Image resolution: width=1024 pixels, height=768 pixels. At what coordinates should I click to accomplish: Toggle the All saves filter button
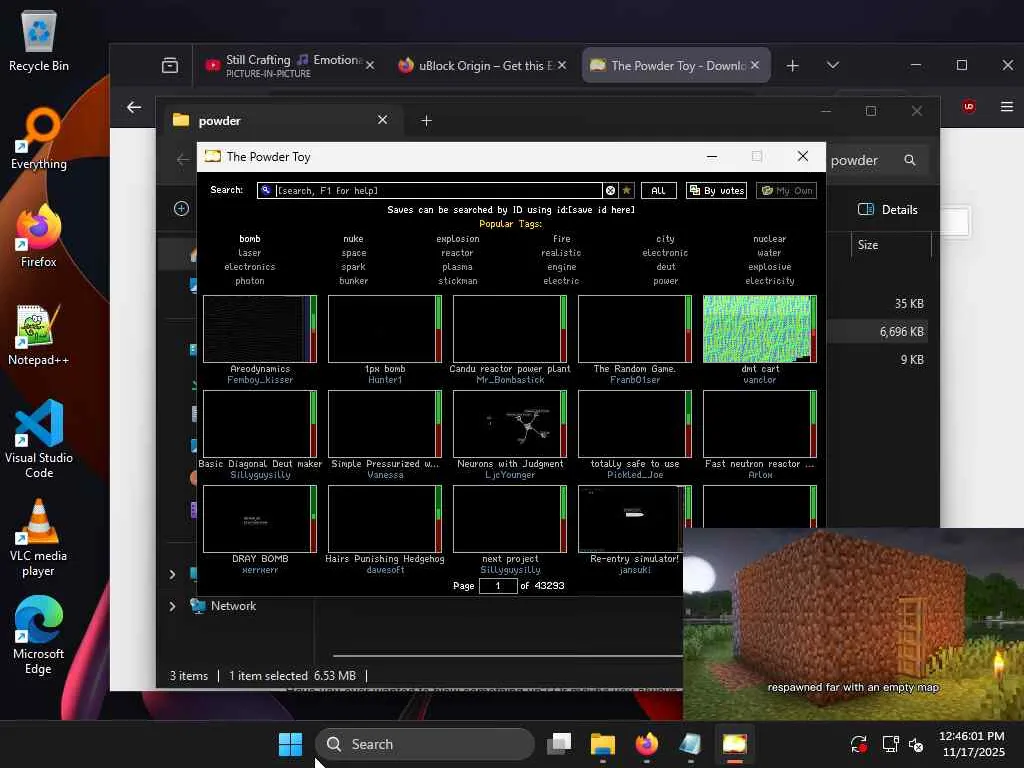click(x=658, y=191)
